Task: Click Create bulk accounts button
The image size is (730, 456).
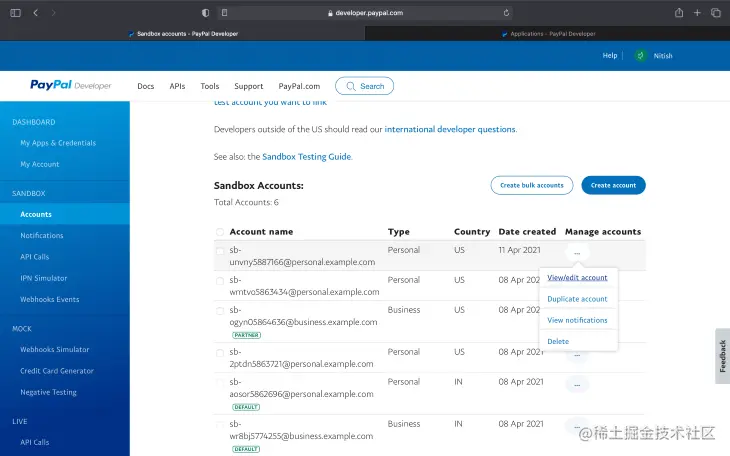Action: 532,185
